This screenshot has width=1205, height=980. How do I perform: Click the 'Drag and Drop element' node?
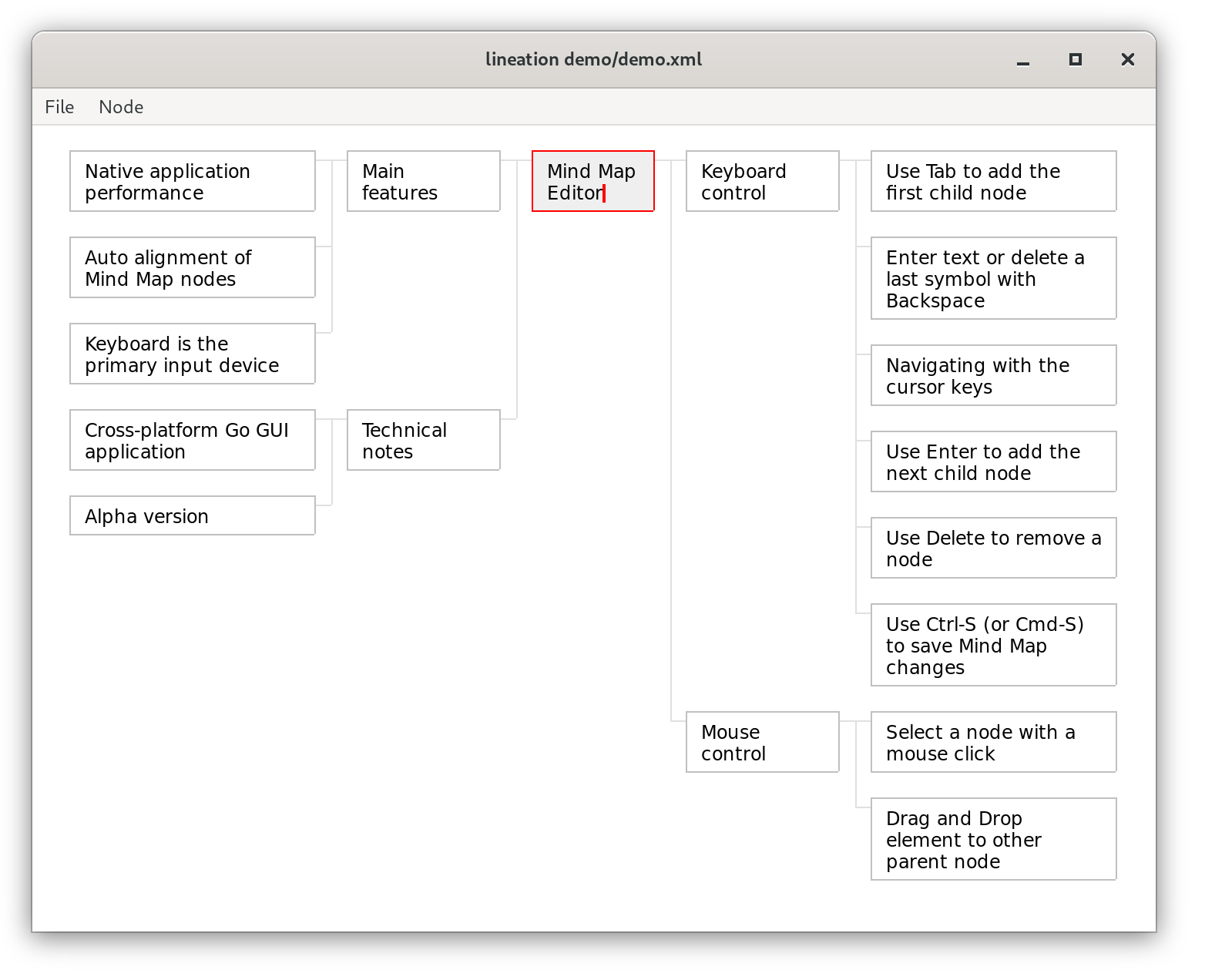994,839
